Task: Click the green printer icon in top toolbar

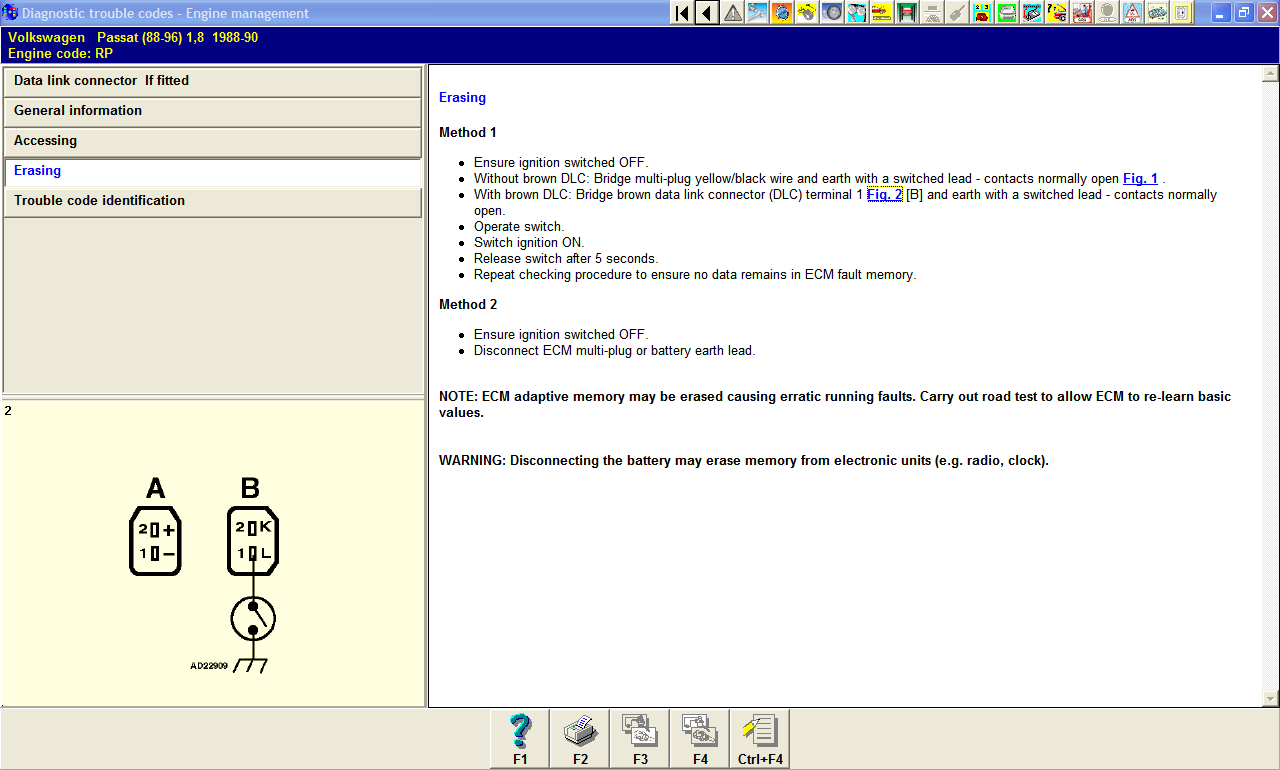Action: tap(1007, 13)
